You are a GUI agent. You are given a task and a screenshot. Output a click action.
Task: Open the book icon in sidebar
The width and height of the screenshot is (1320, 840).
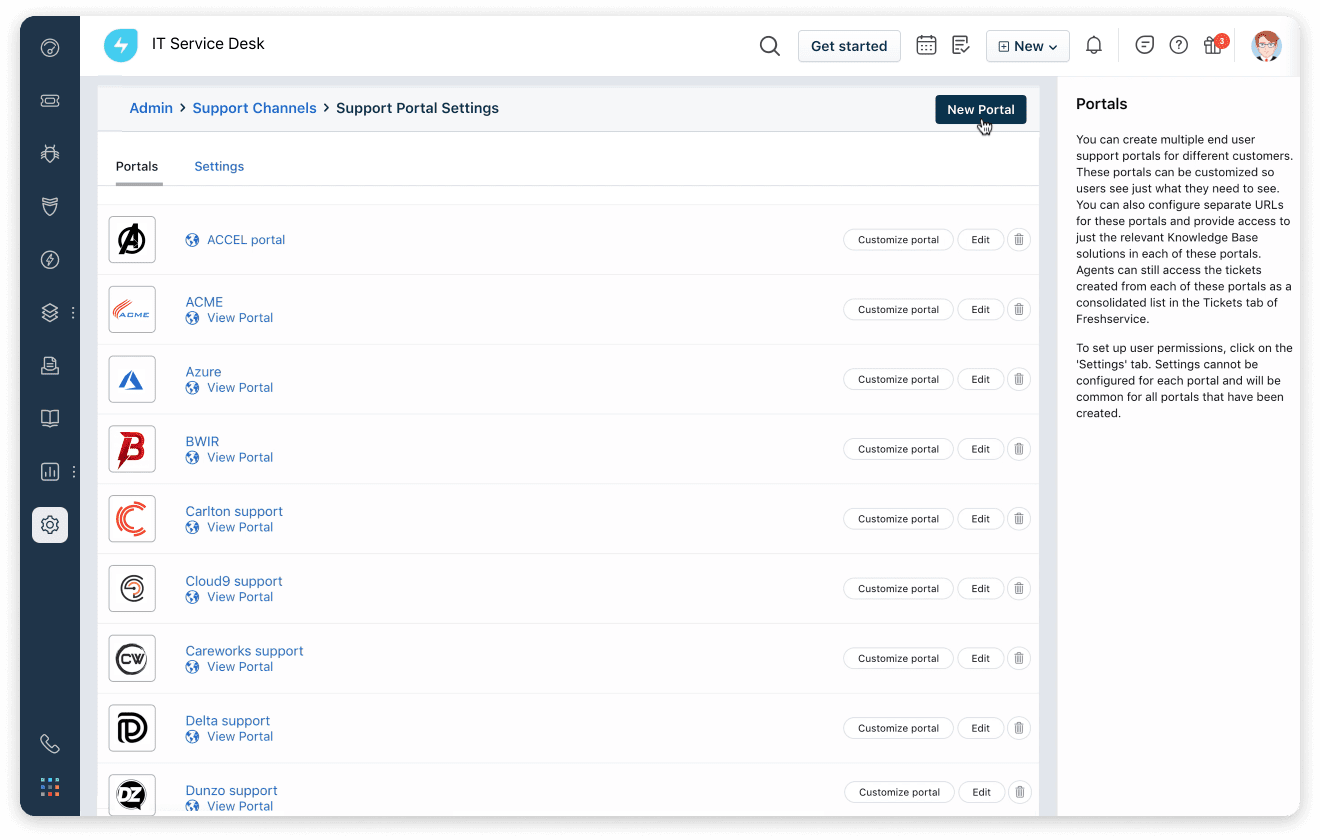point(50,418)
